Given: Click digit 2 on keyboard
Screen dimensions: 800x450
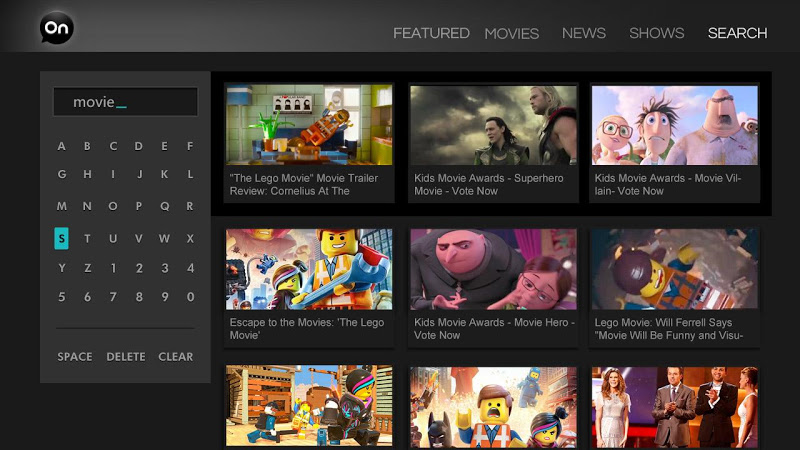Looking at the screenshot, I should 139,268.
